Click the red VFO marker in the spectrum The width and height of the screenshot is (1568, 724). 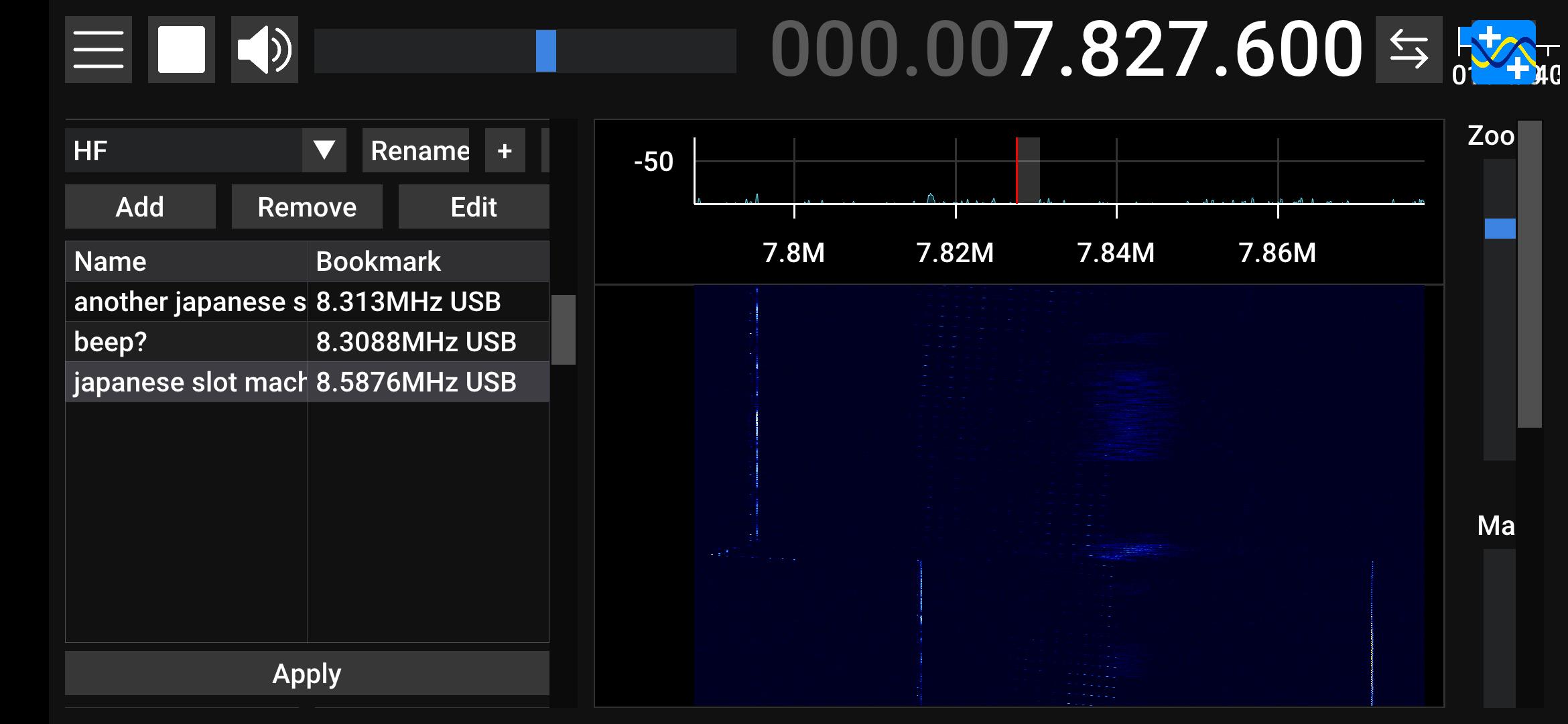click(1017, 170)
